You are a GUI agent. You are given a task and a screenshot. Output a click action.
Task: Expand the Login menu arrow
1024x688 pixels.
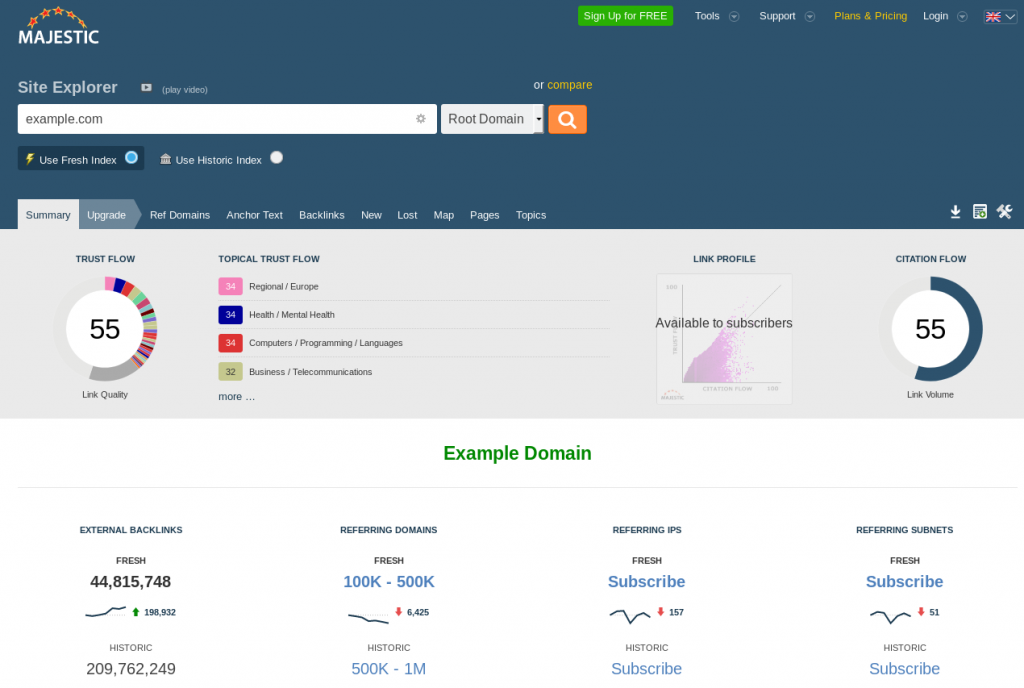pos(962,16)
